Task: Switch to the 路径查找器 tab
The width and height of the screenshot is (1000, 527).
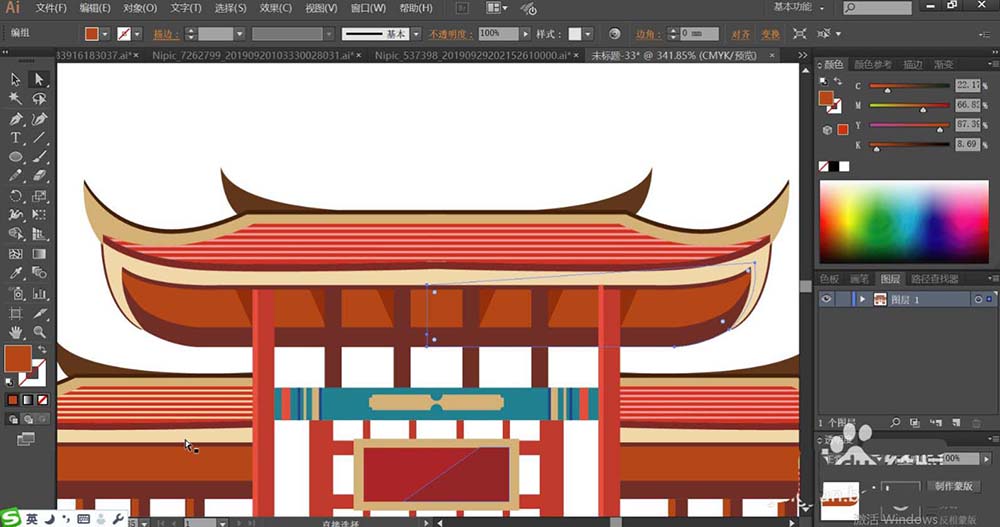Action: (934, 279)
